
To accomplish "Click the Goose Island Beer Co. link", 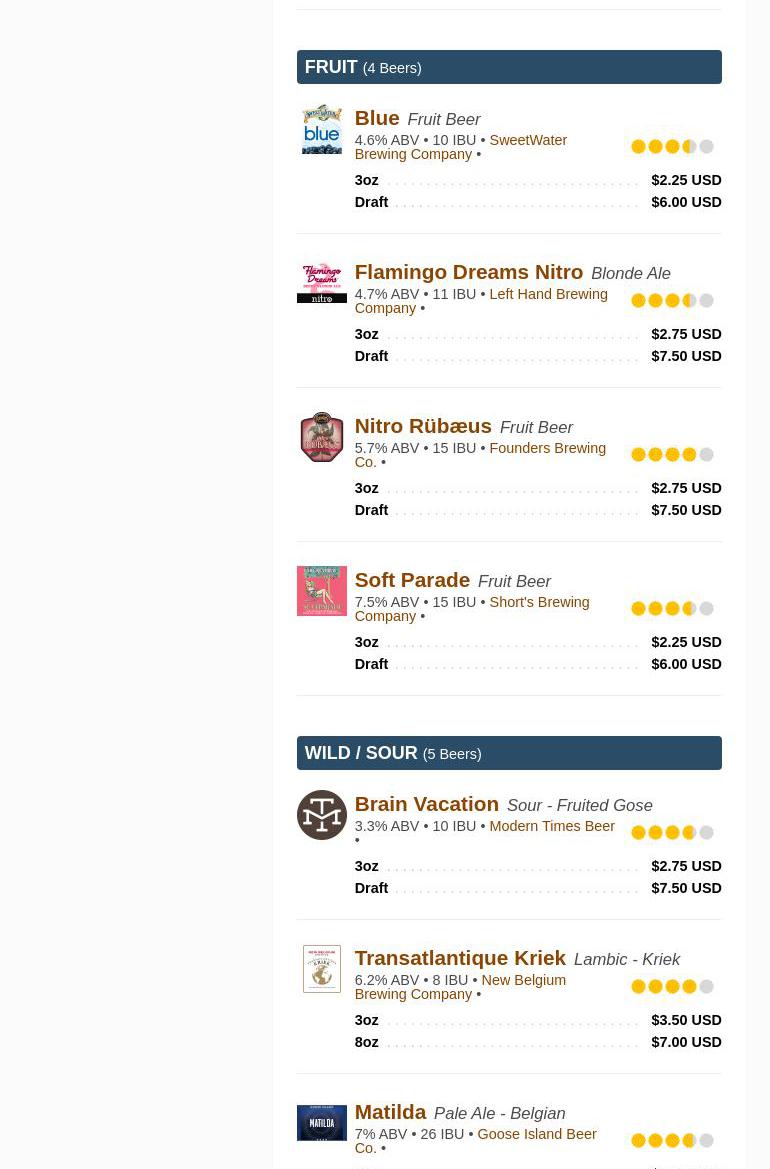I will point(476,1141).
